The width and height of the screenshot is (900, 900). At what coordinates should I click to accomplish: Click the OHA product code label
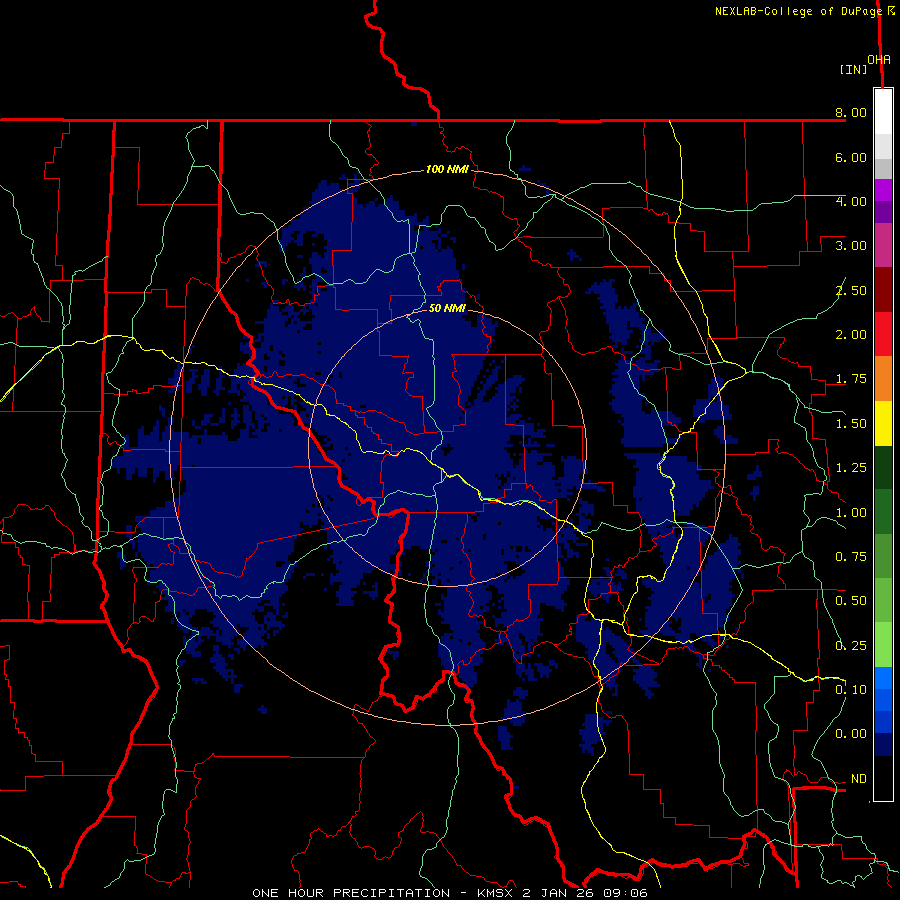[879, 60]
